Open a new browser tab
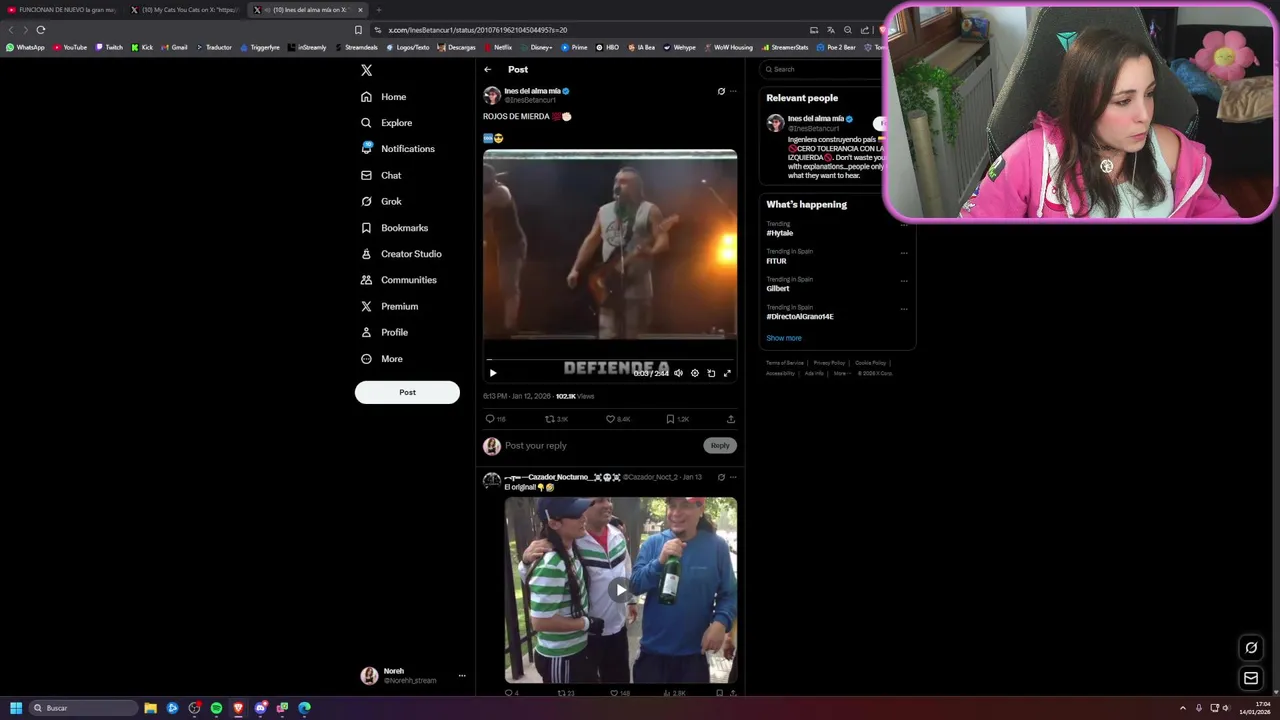The height and width of the screenshot is (720, 1280). click(379, 10)
